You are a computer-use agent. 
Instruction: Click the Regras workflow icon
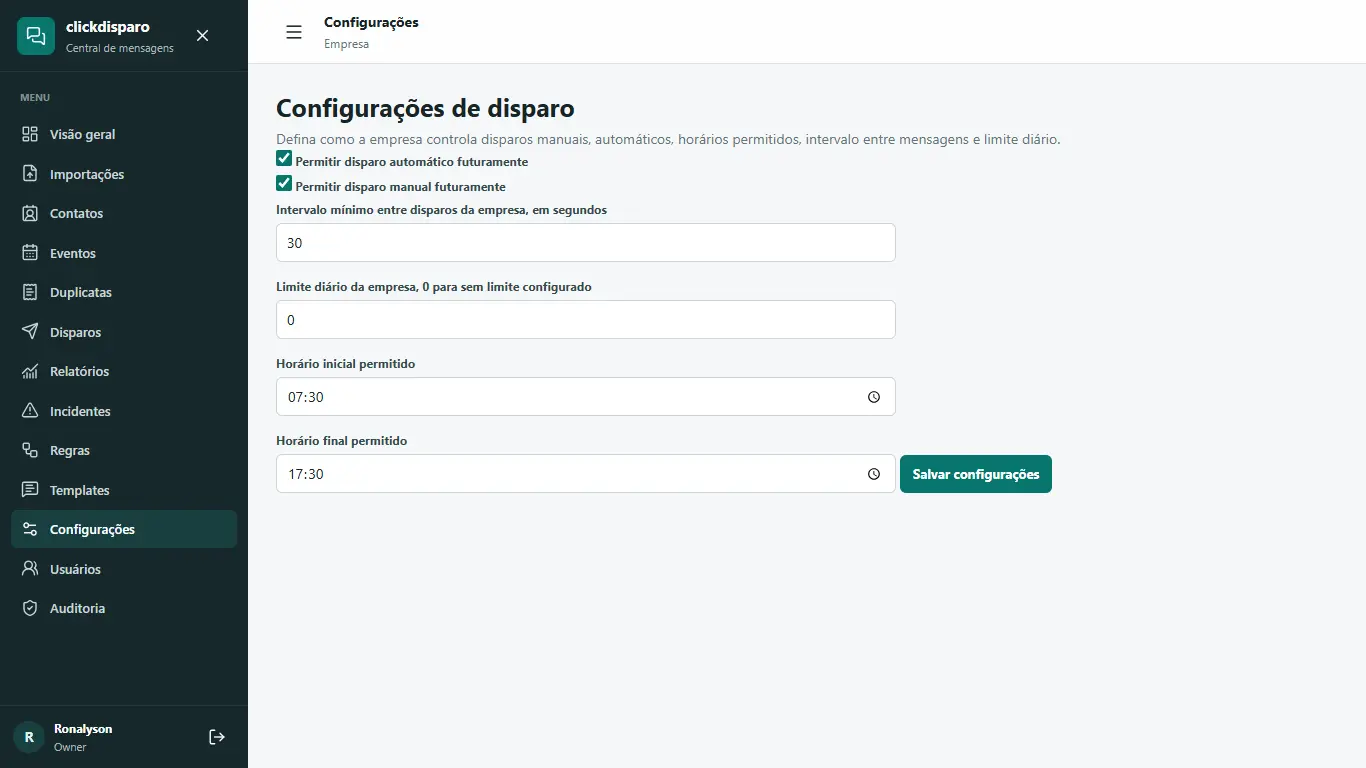[x=30, y=450]
